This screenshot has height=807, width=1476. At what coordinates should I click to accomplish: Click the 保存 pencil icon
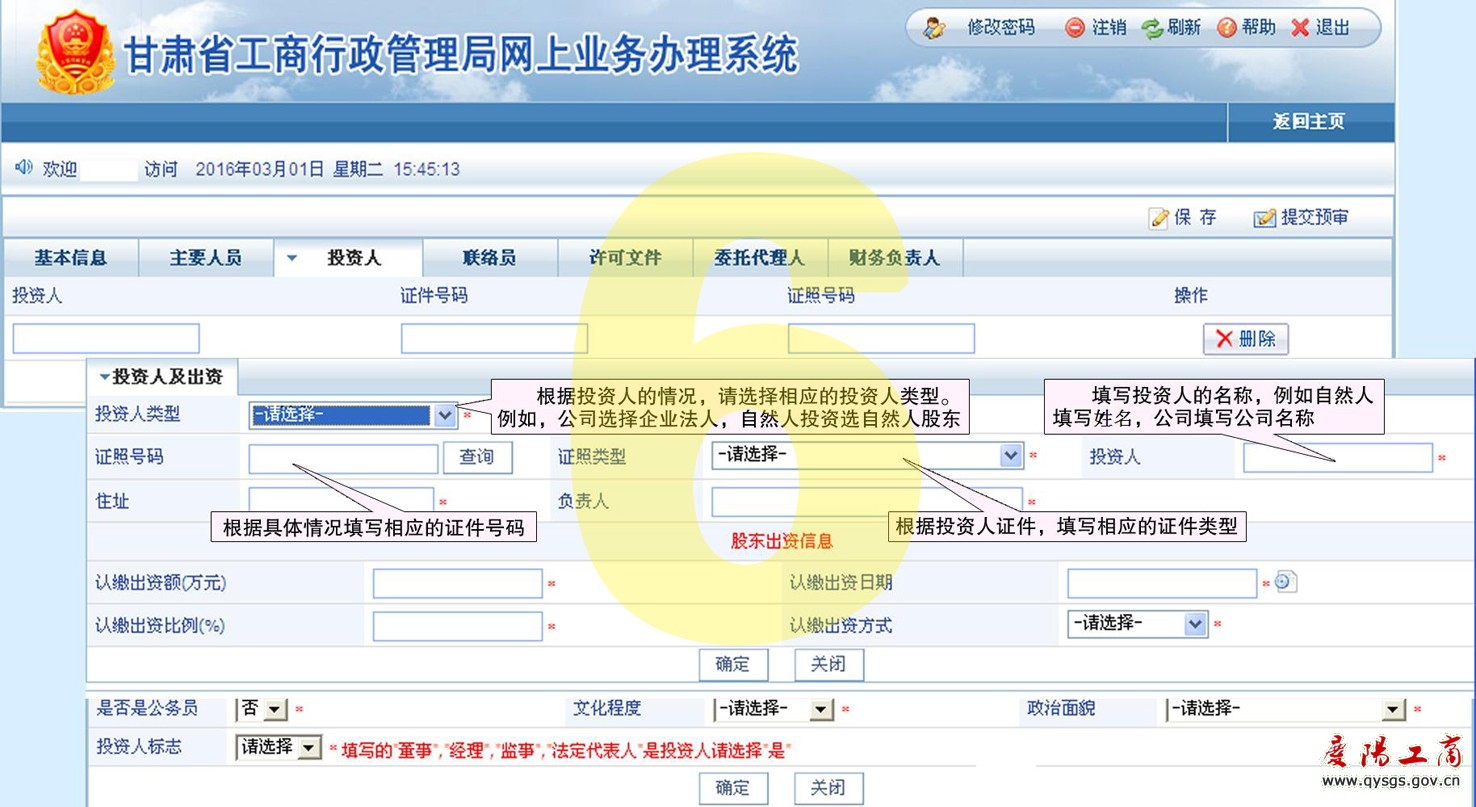[x=1159, y=218]
